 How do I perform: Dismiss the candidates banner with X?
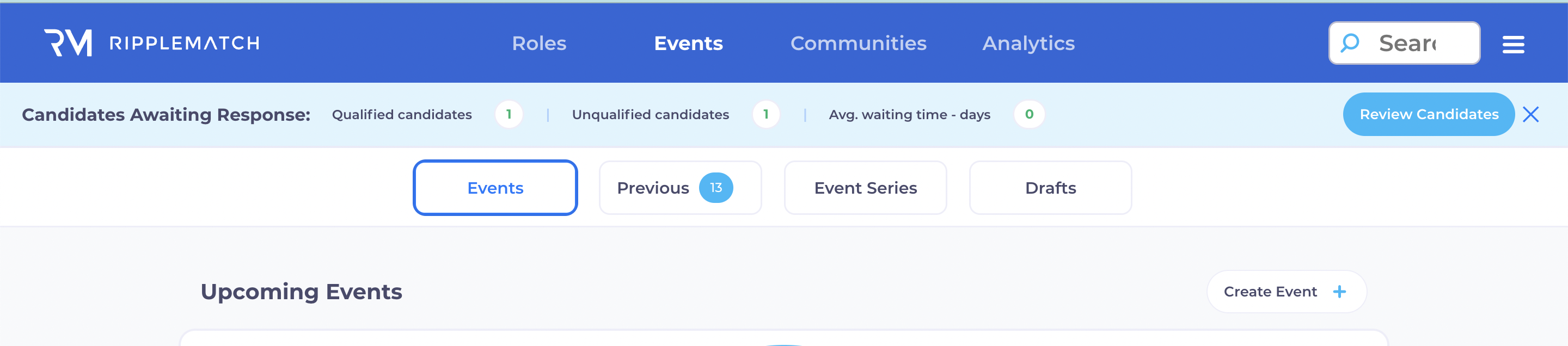[1530, 114]
